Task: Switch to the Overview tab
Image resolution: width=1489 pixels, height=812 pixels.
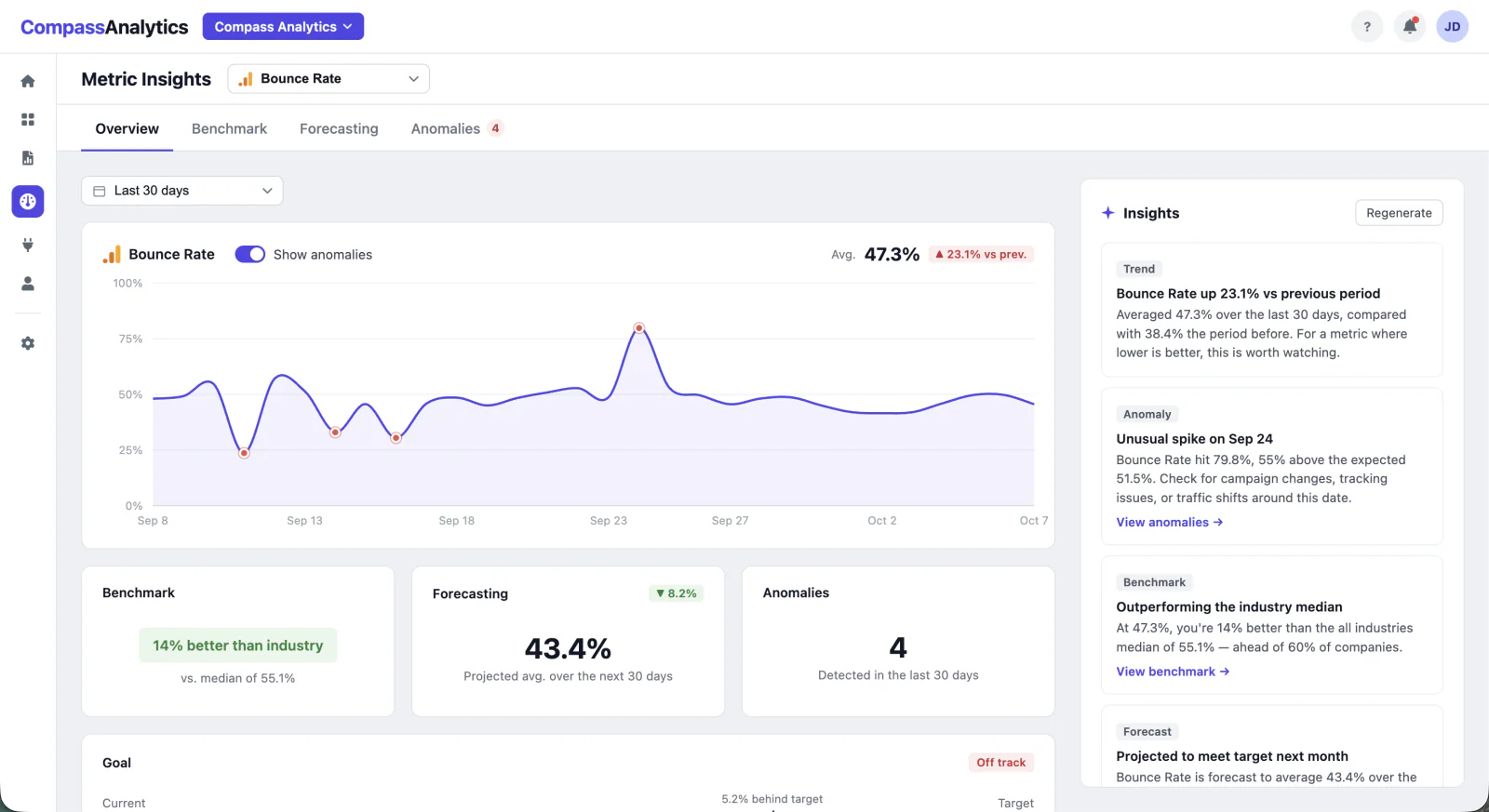Action: click(127, 129)
